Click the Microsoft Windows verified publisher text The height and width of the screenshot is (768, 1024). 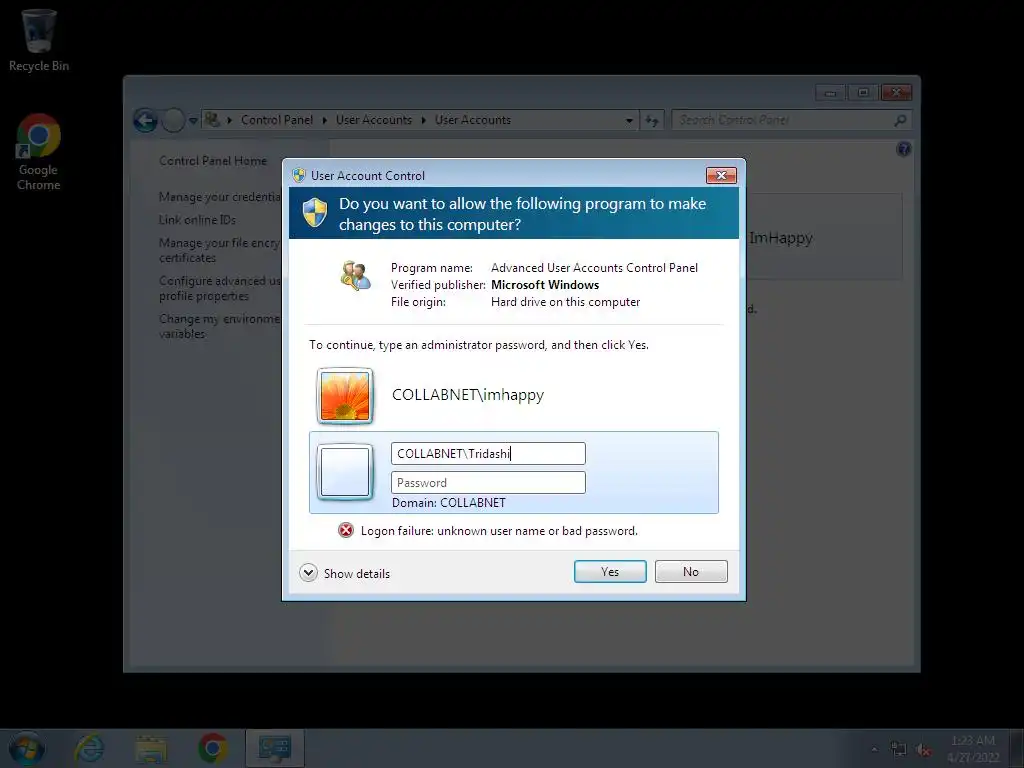(x=545, y=285)
